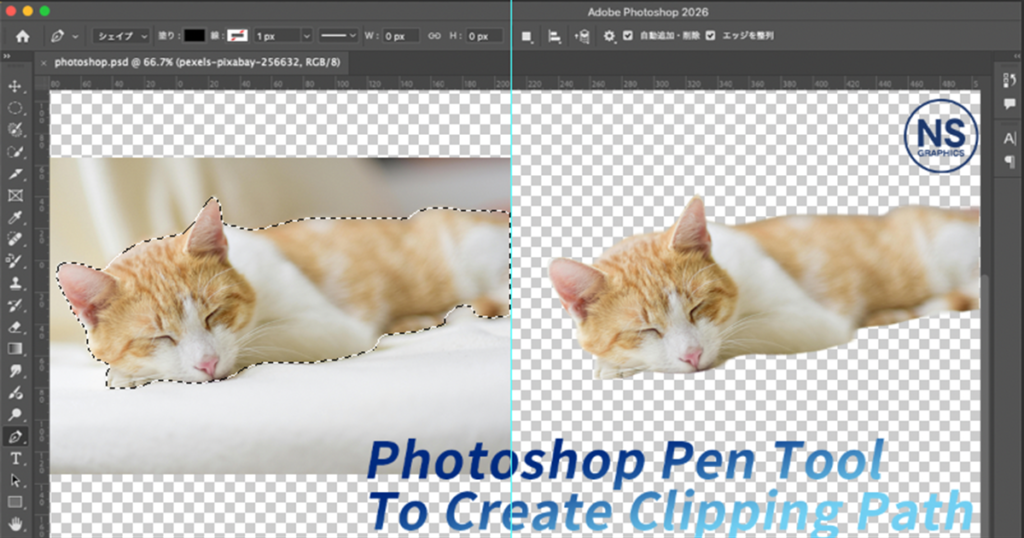
Task: Select the Frame tool in toolbar
Action: [15, 196]
